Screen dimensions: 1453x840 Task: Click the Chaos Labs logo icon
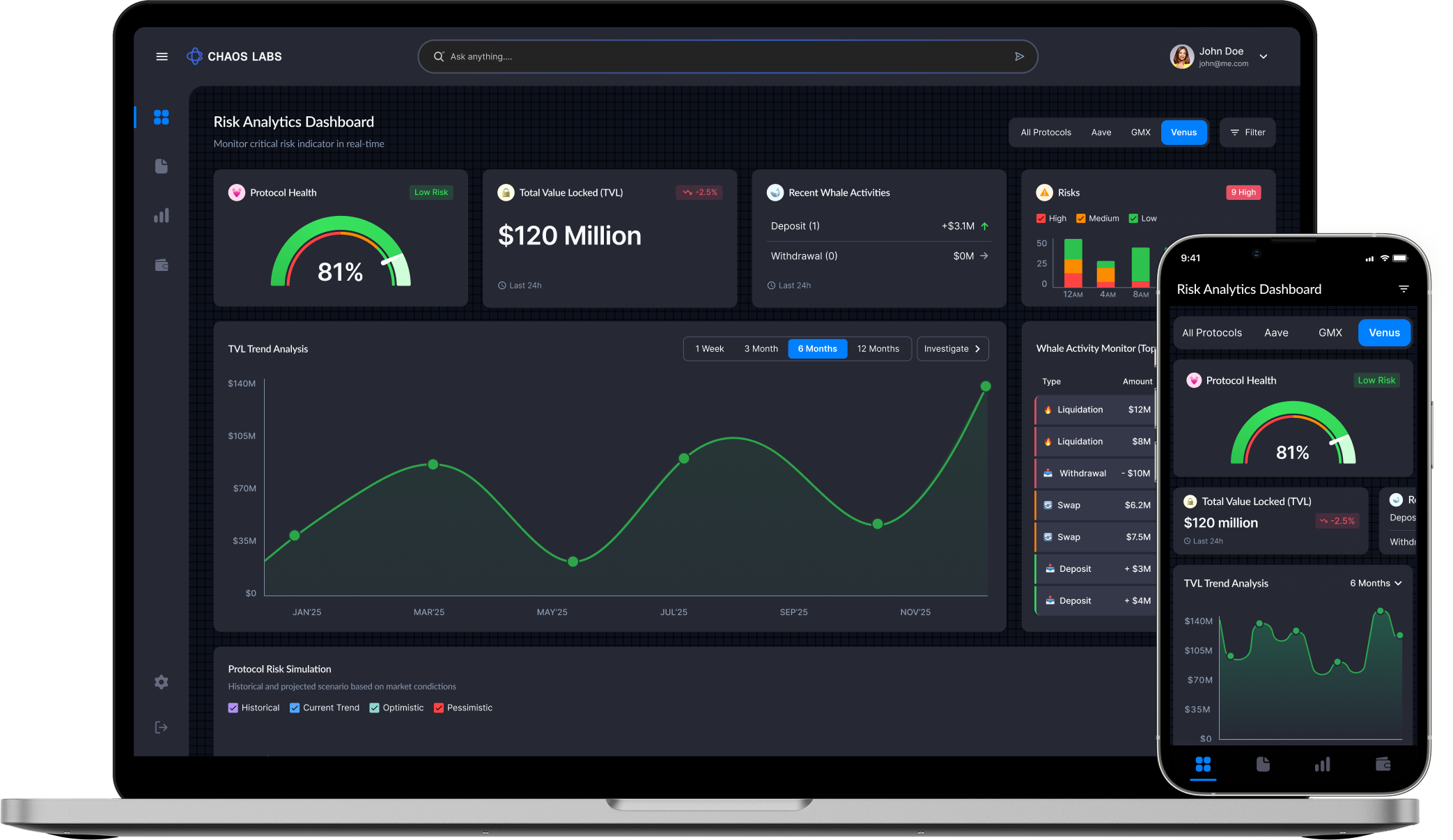click(x=194, y=56)
